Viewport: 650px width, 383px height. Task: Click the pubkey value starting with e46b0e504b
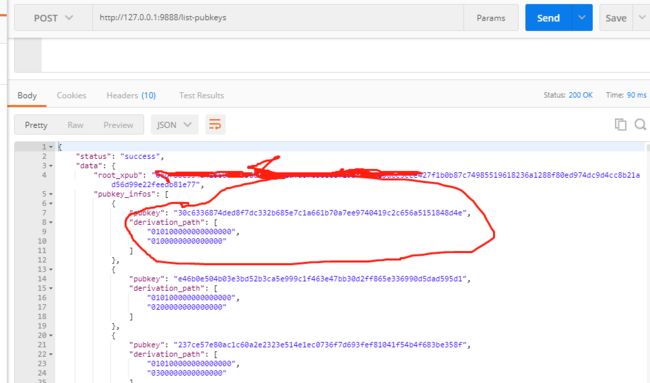click(320, 279)
